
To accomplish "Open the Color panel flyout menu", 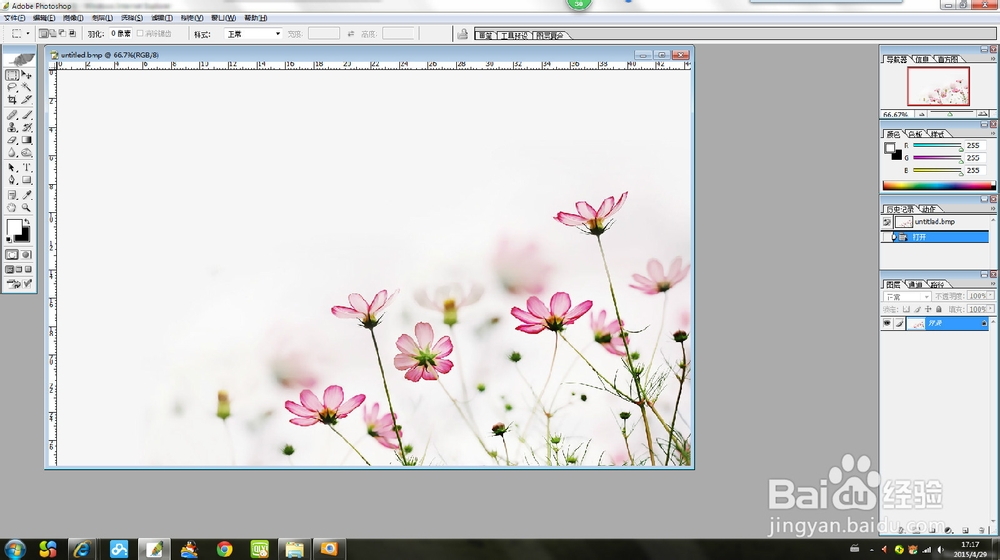I will (992, 134).
